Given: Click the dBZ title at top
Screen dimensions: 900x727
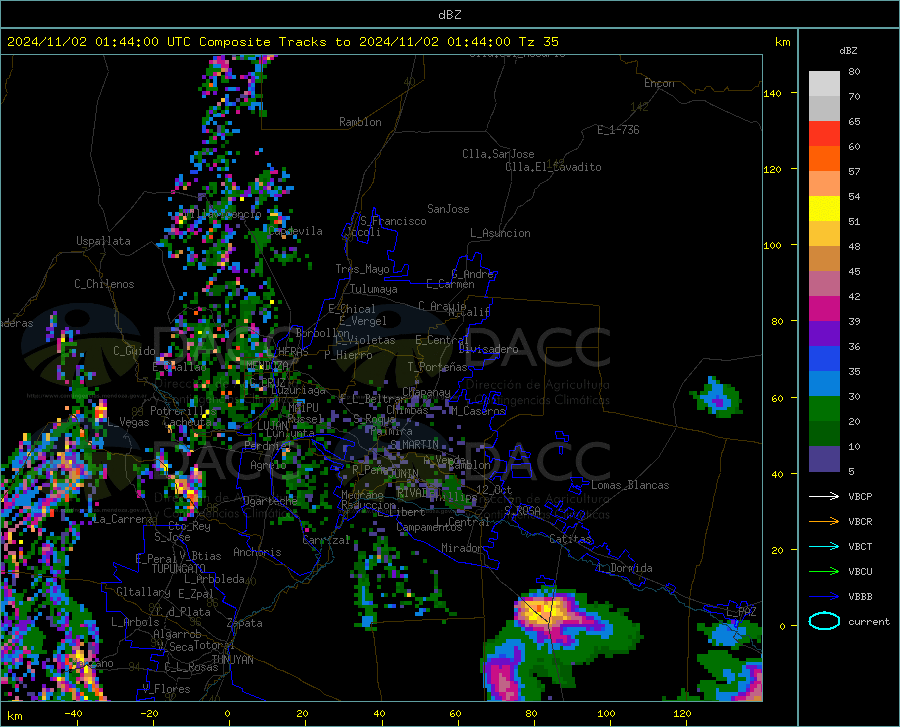Looking at the screenshot, I should click(x=449, y=15).
